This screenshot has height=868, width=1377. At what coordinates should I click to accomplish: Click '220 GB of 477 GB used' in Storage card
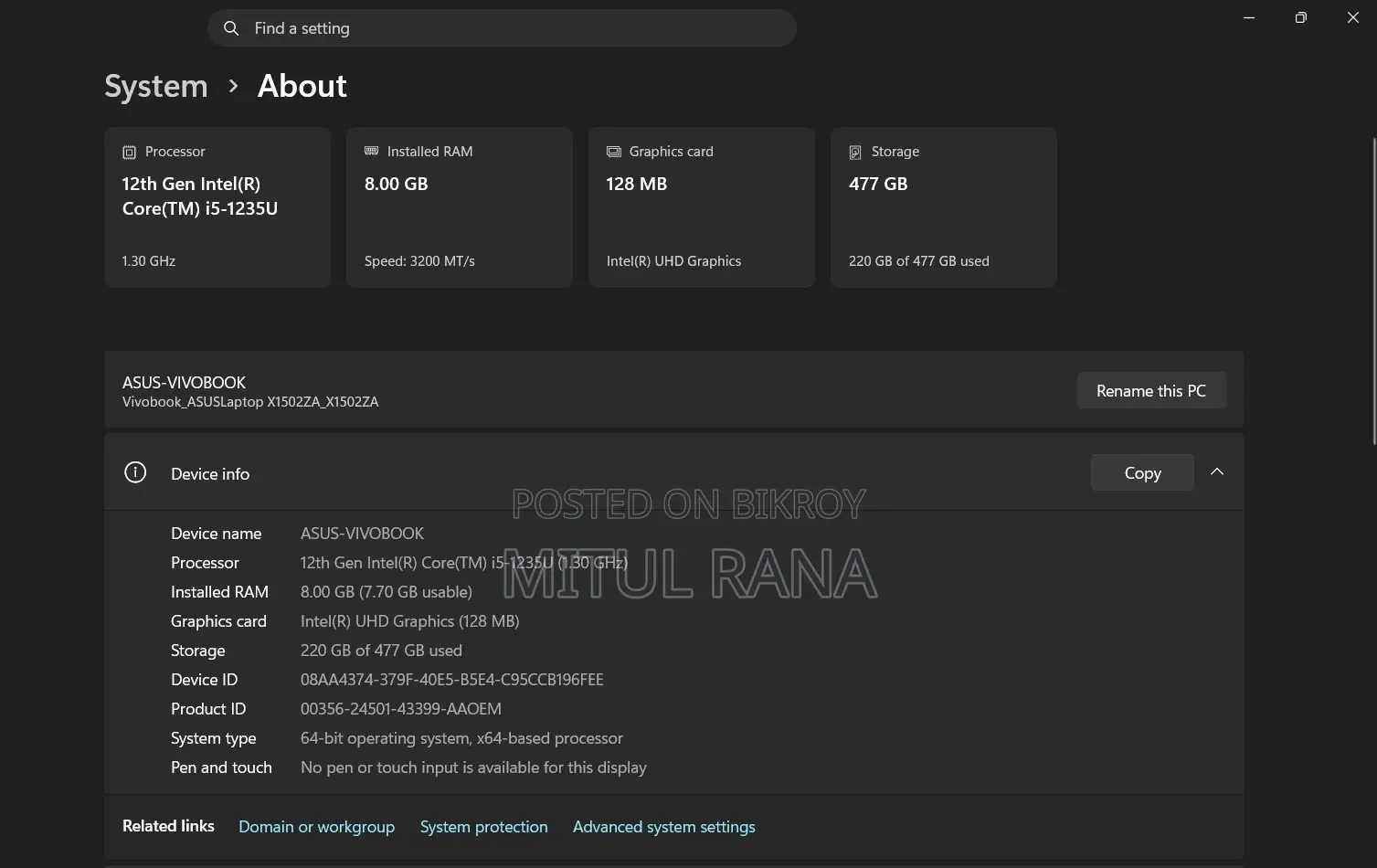pos(919,261)
